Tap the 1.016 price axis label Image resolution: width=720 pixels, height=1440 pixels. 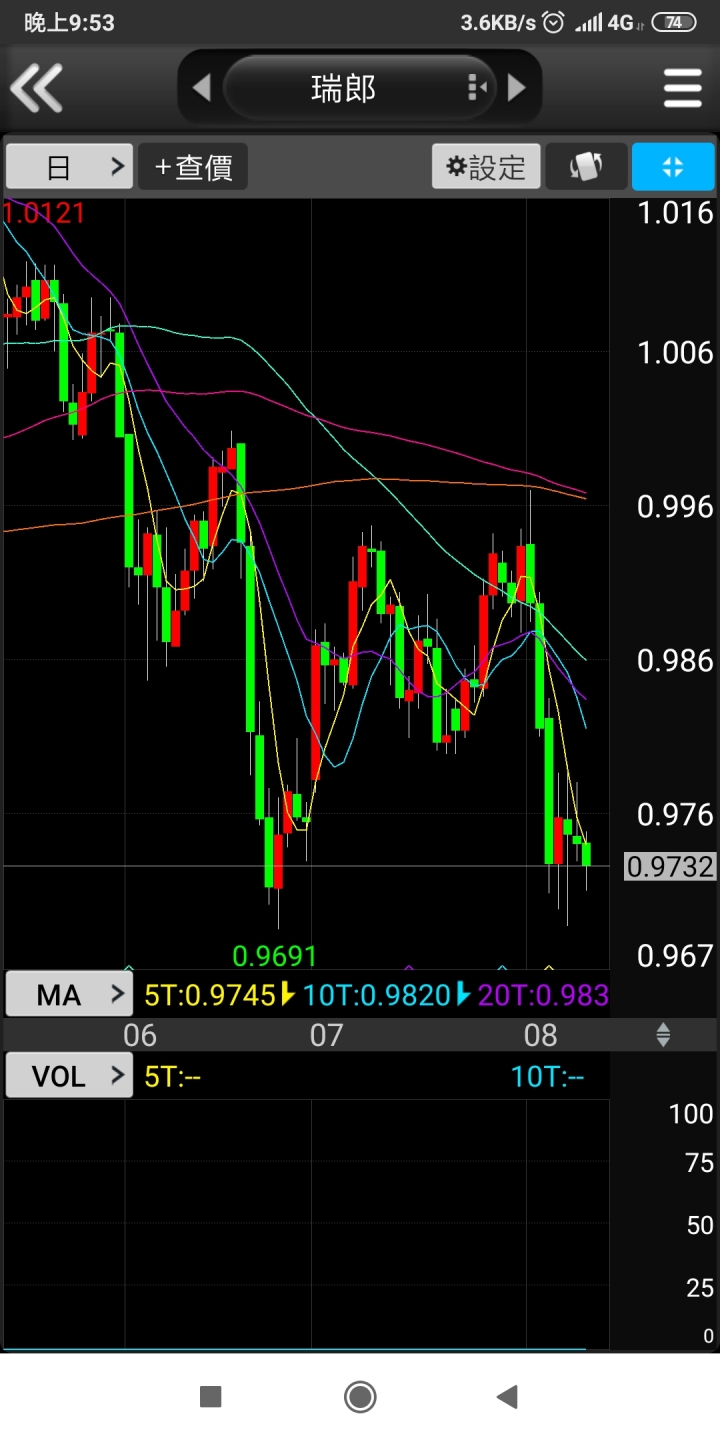676,212
